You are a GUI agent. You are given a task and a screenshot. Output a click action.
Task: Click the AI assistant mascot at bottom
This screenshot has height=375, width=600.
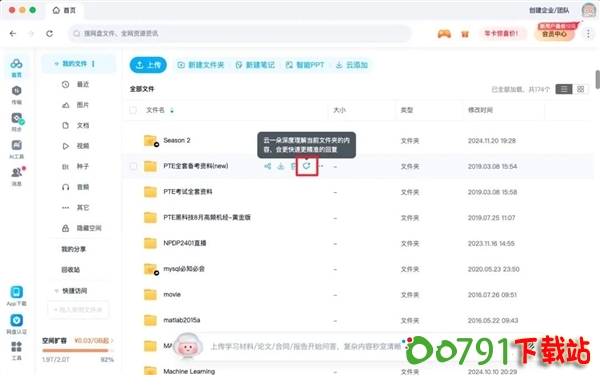point(188,346)
